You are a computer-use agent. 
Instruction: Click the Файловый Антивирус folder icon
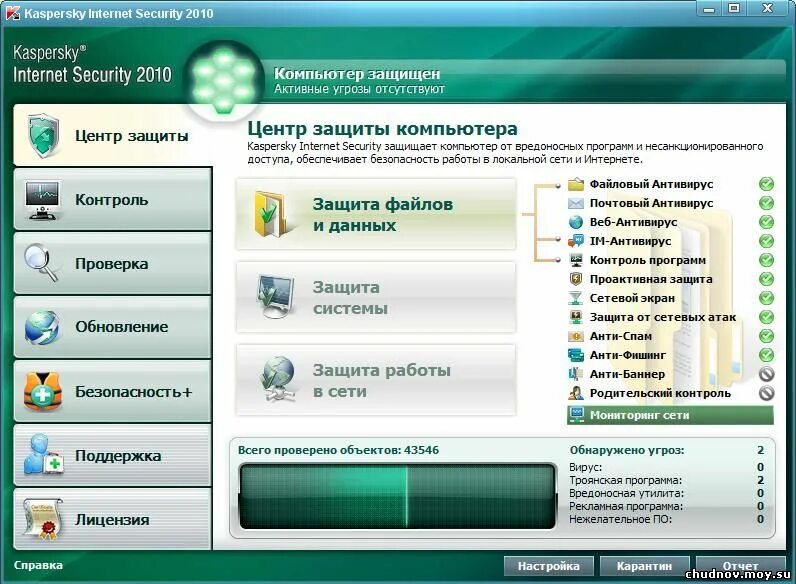[576, 184]
